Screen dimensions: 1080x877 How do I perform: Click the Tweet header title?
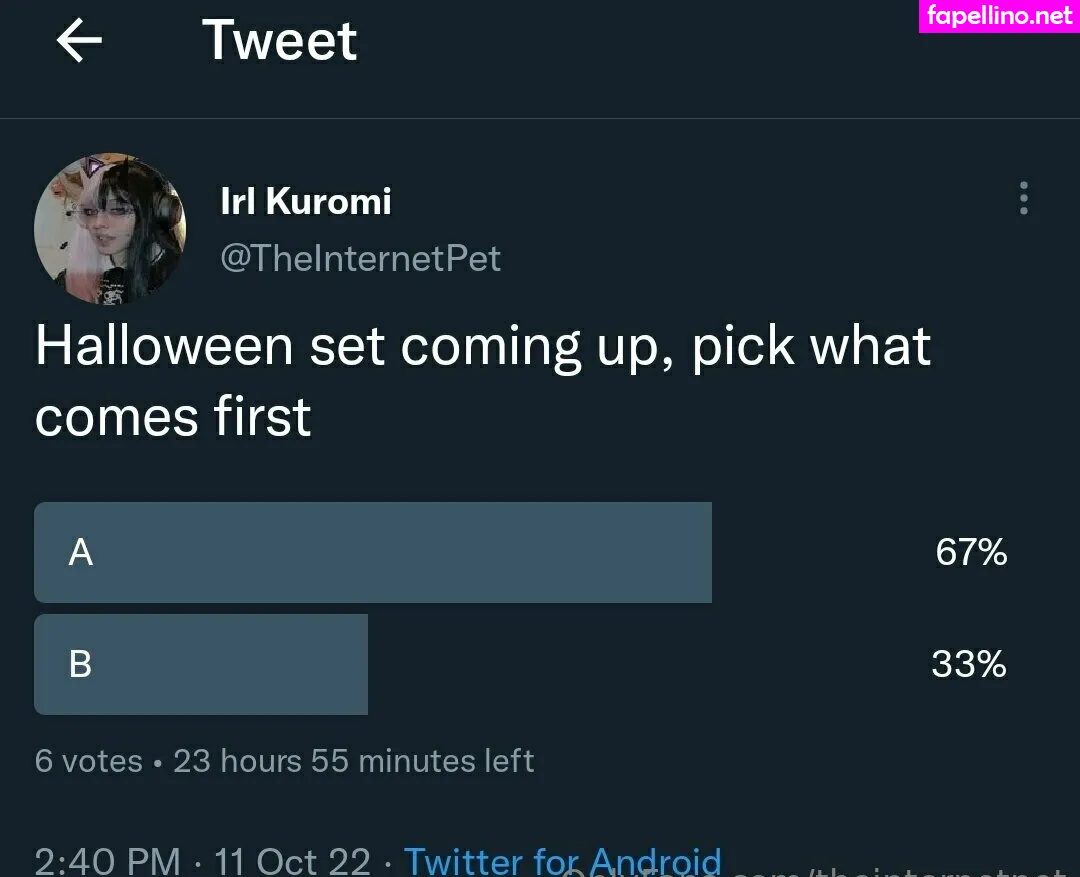(279, 41)
